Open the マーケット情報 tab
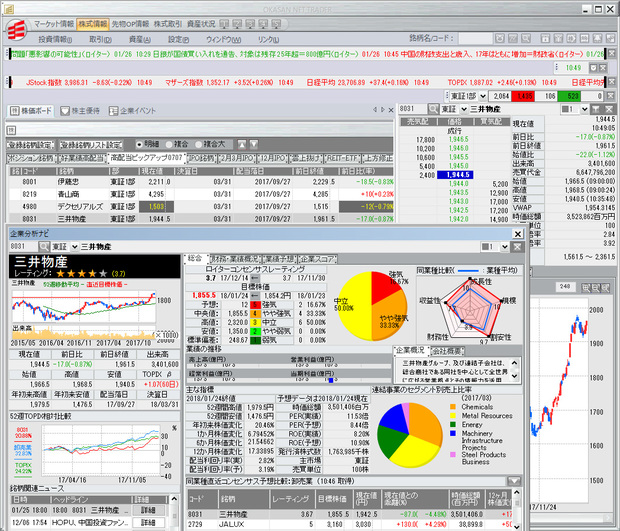This screenshot has width=620, height=531. coord(54,24)
